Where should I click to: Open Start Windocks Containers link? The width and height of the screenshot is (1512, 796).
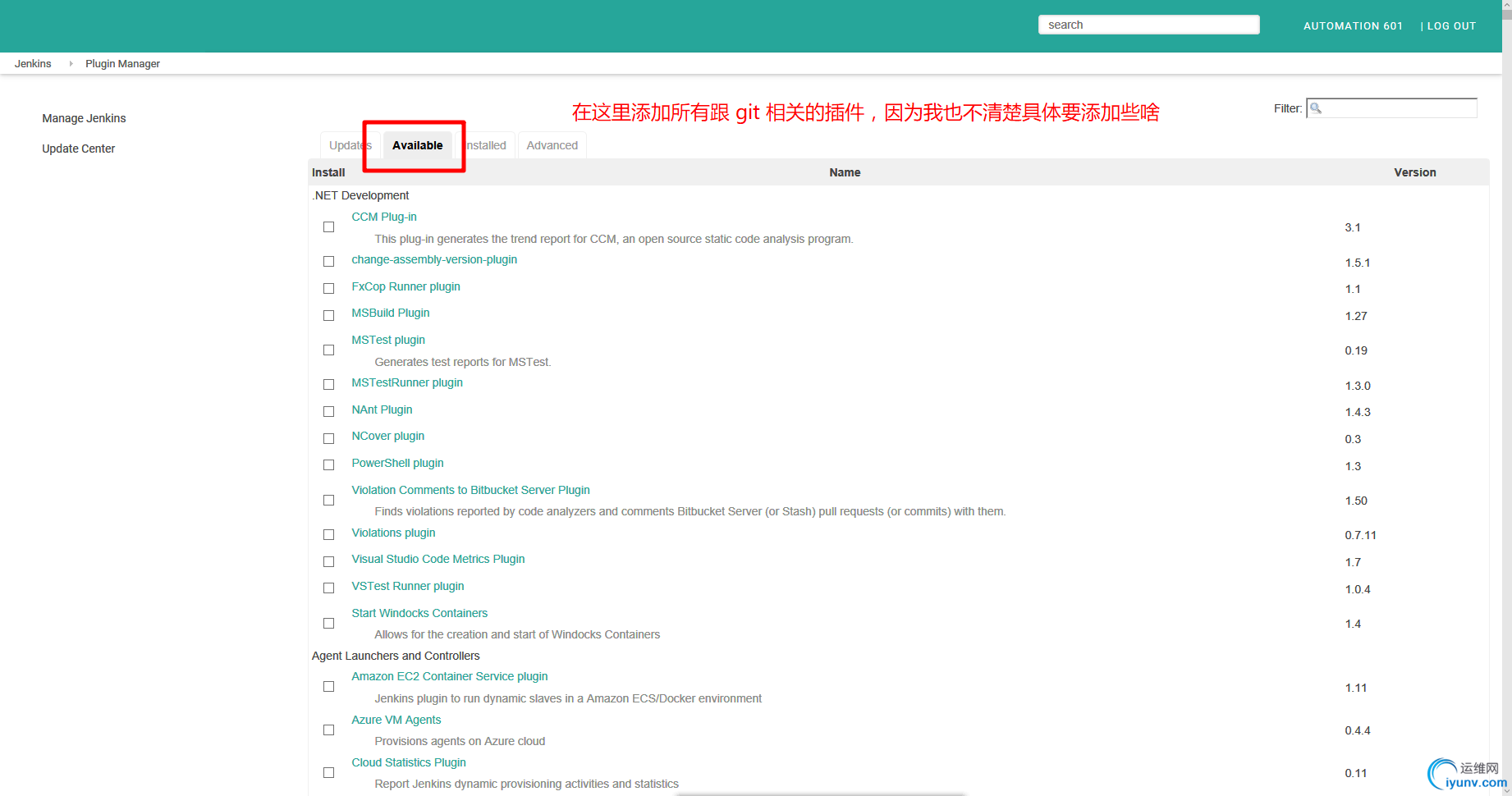pyautogui.click(x=419, y=613)
